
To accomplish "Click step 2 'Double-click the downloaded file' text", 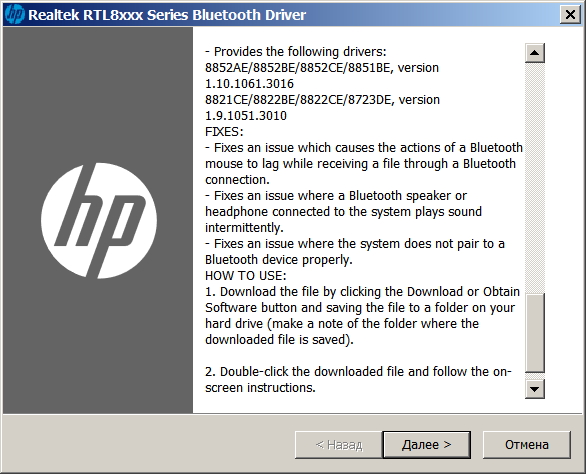I will coord(358,379).
